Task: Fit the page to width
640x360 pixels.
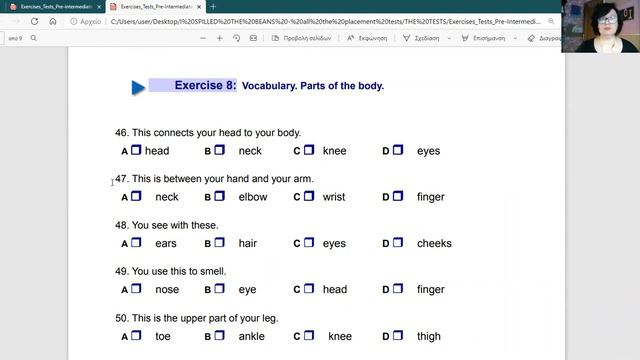Action: 253,38
